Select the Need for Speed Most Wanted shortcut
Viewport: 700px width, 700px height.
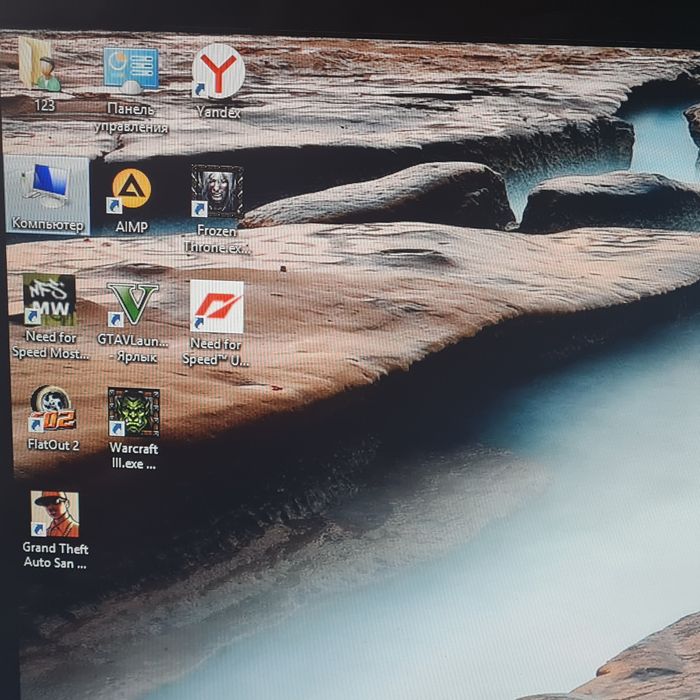(x=49, y=300)
